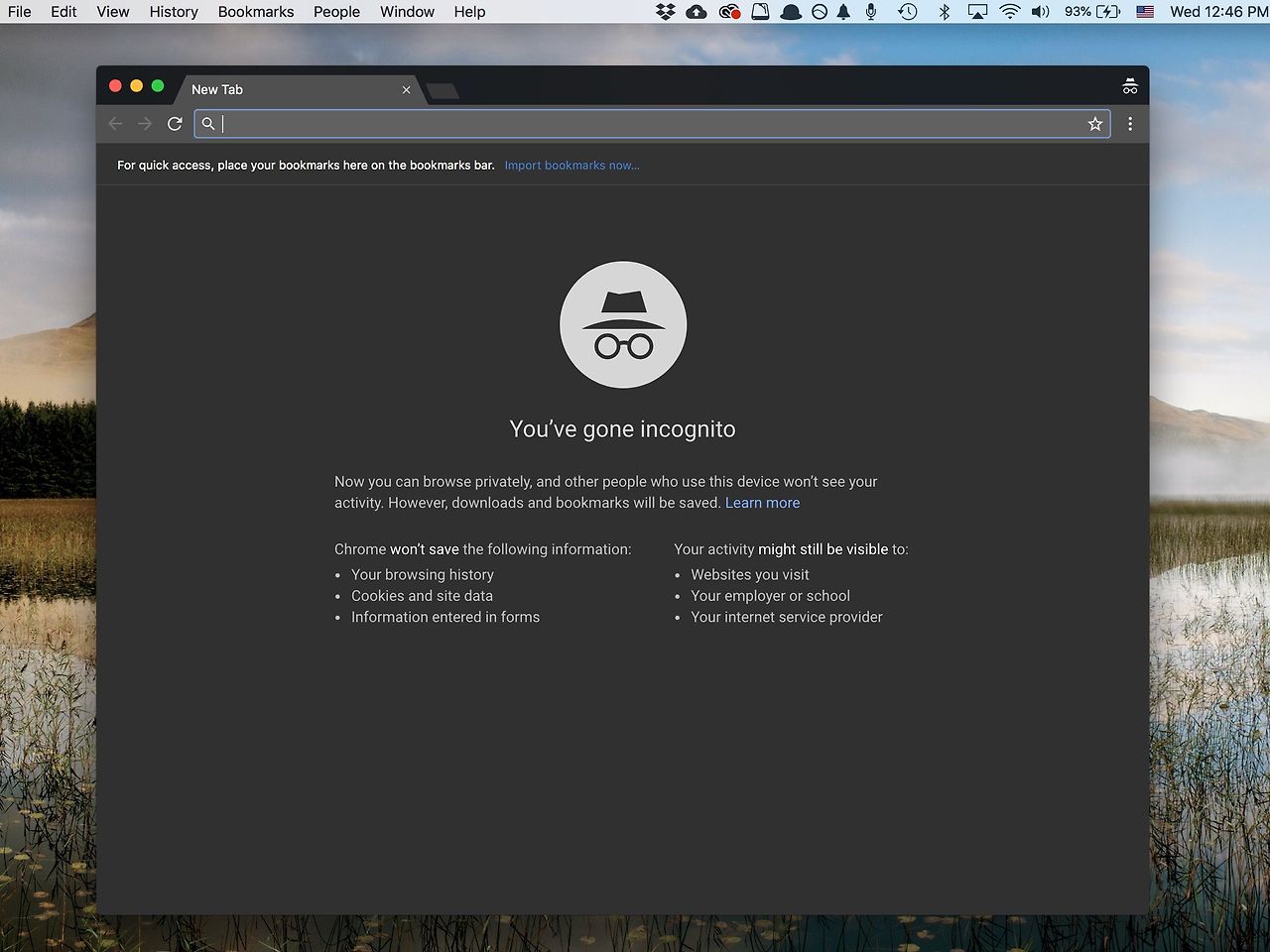Image resolution: width=1270 pixels, height=952 pixels.
Task: Open the notification bell in the menu bar
Action: (x=843, y=12)
